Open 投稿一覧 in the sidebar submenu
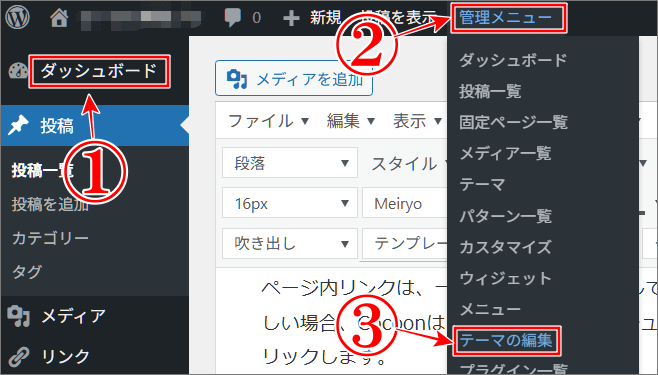The width and height of the screenshot is (658, 375). point(43,171)
